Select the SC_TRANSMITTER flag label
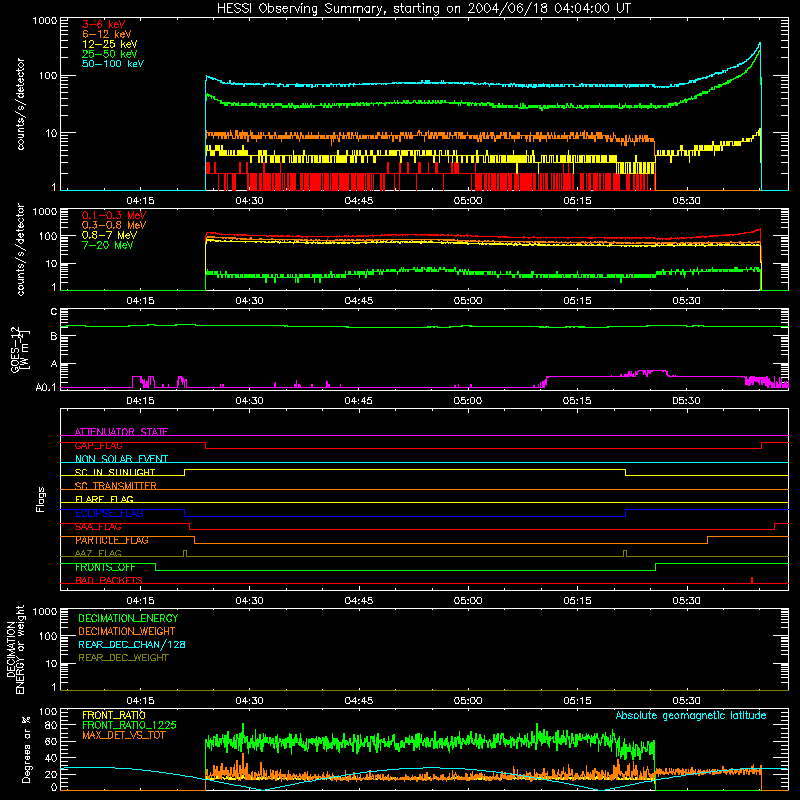The image size is (800, 800). coord(116,486)
